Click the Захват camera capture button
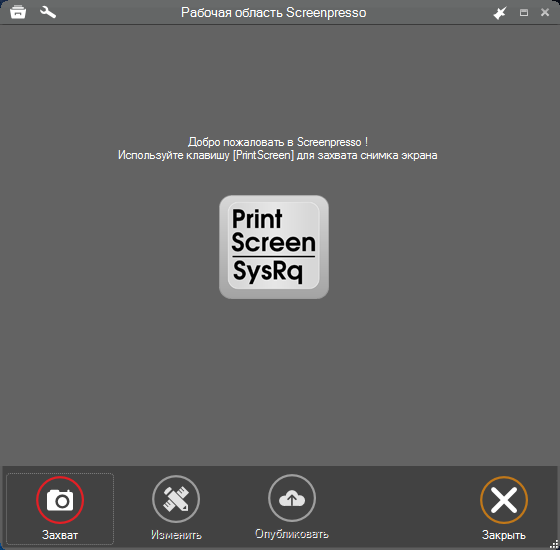The image size is (560, 550). (60, 508)
